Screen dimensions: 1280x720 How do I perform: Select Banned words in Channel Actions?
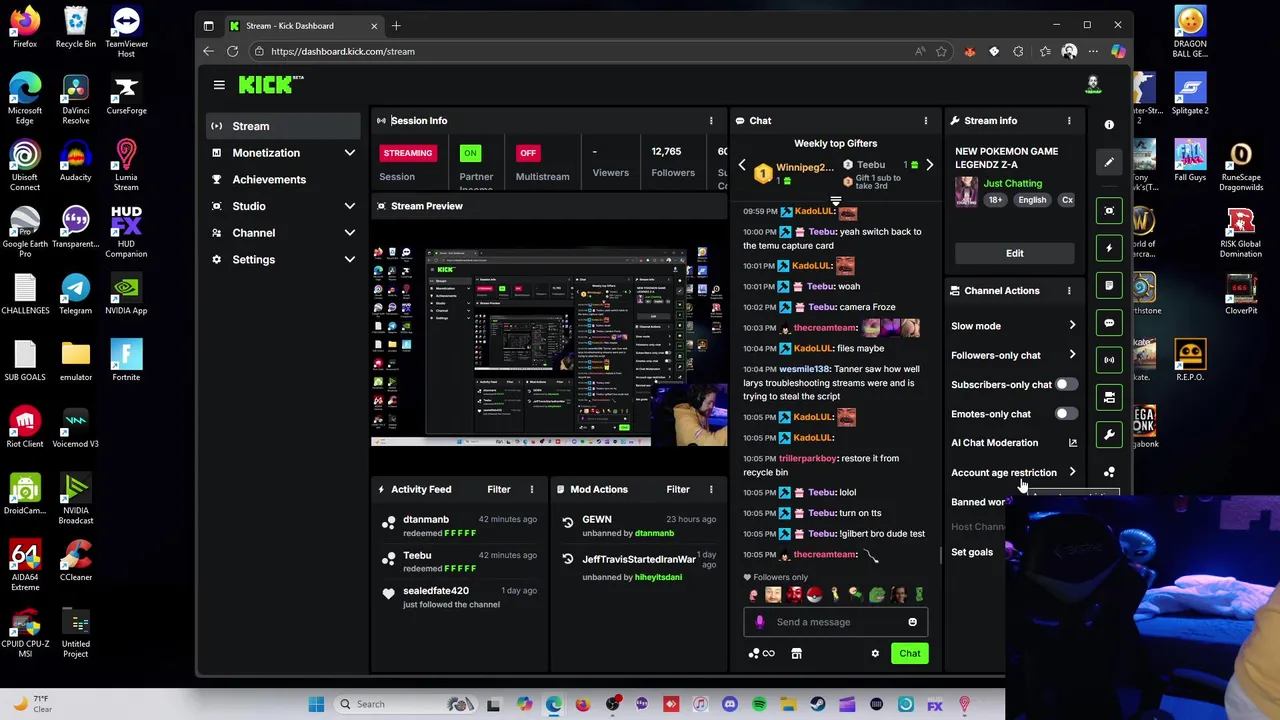coord(979,502)
